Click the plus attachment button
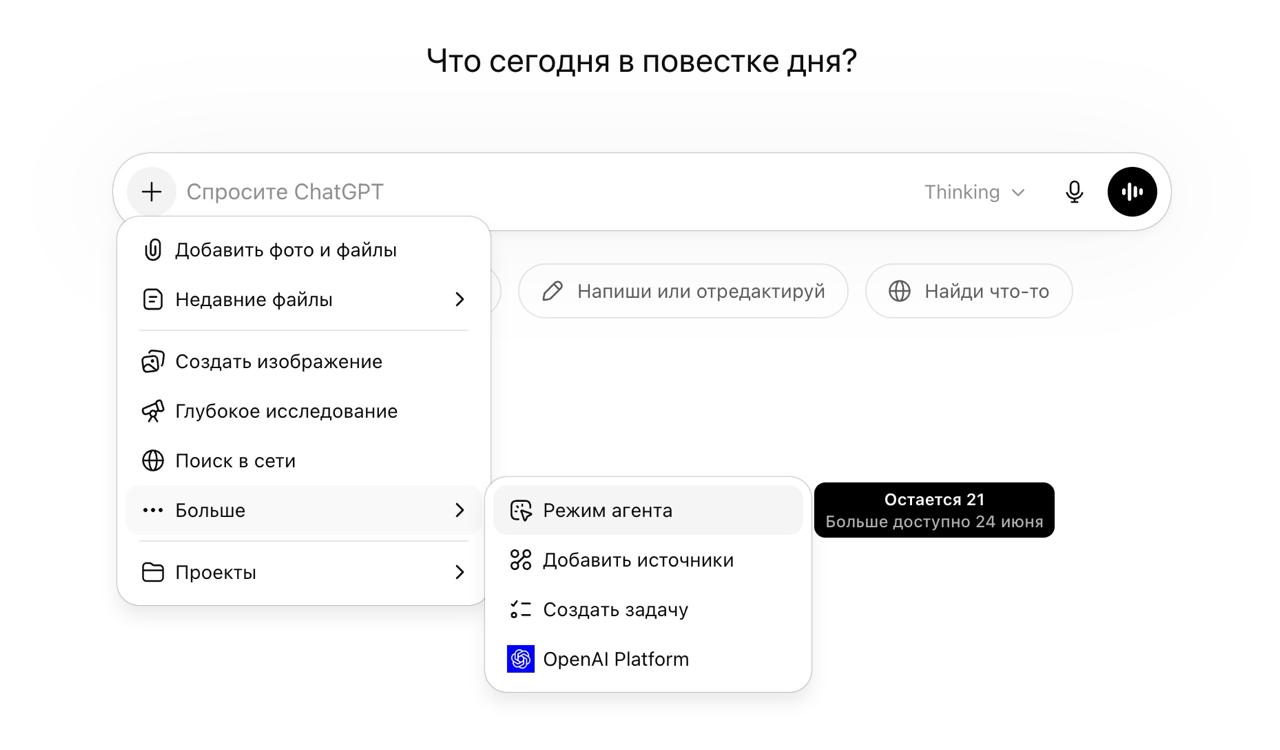Viewport: 1280px width, 750px height. pyautogui.click(x=151, y=192)
